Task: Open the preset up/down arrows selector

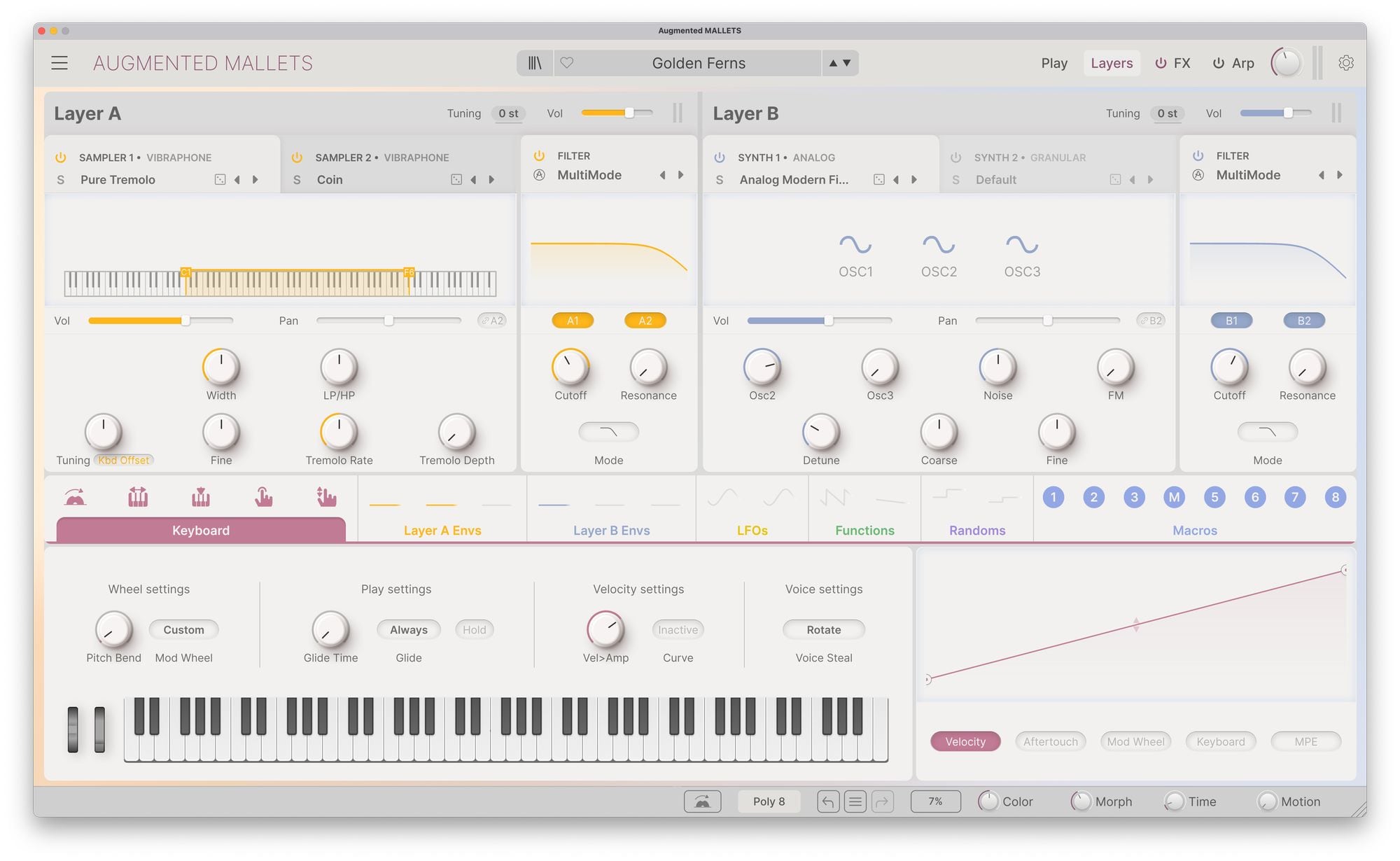Action: tap(839, 63)
